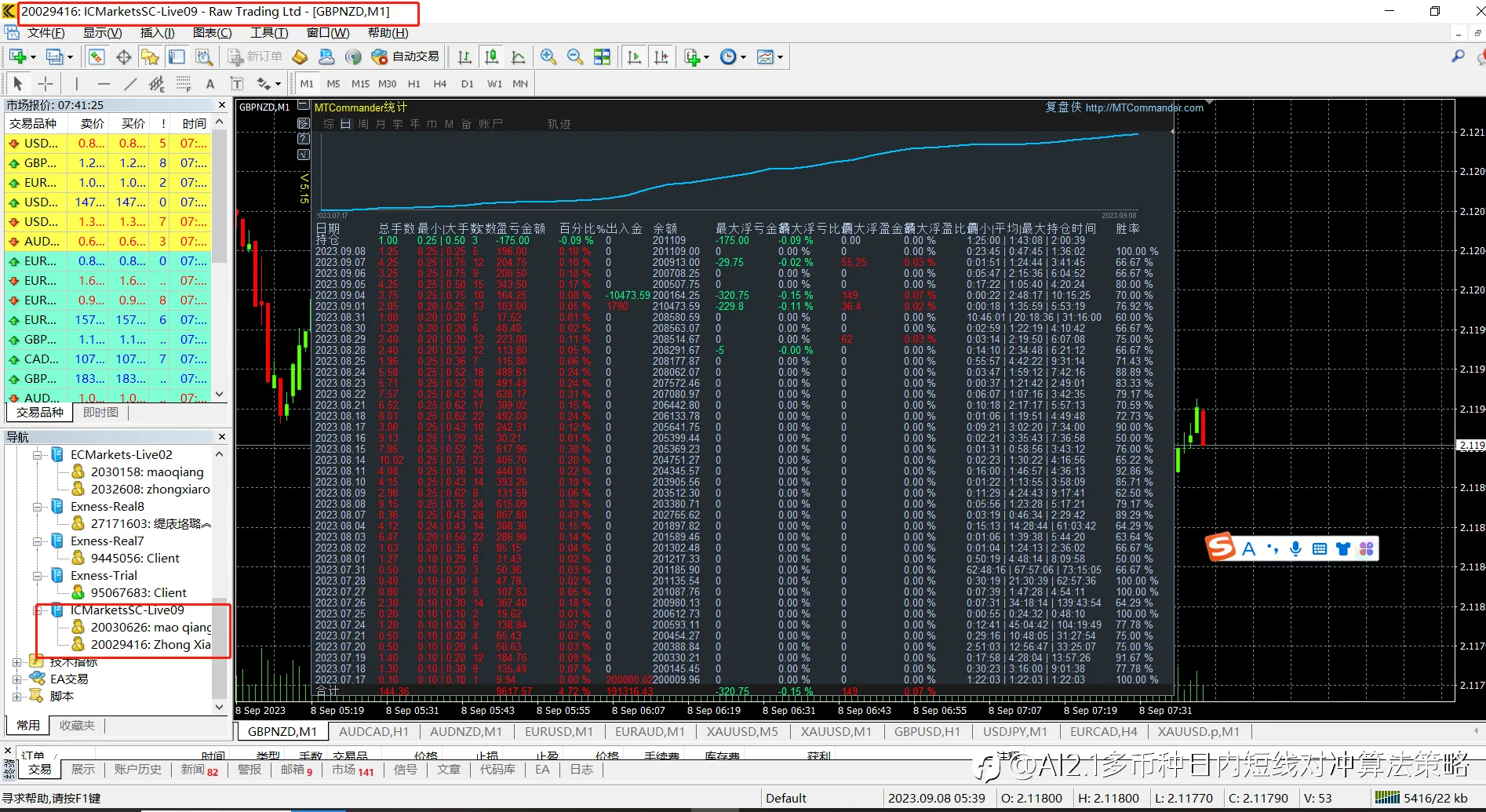Toggle chart shift icon

pos(661,56)
